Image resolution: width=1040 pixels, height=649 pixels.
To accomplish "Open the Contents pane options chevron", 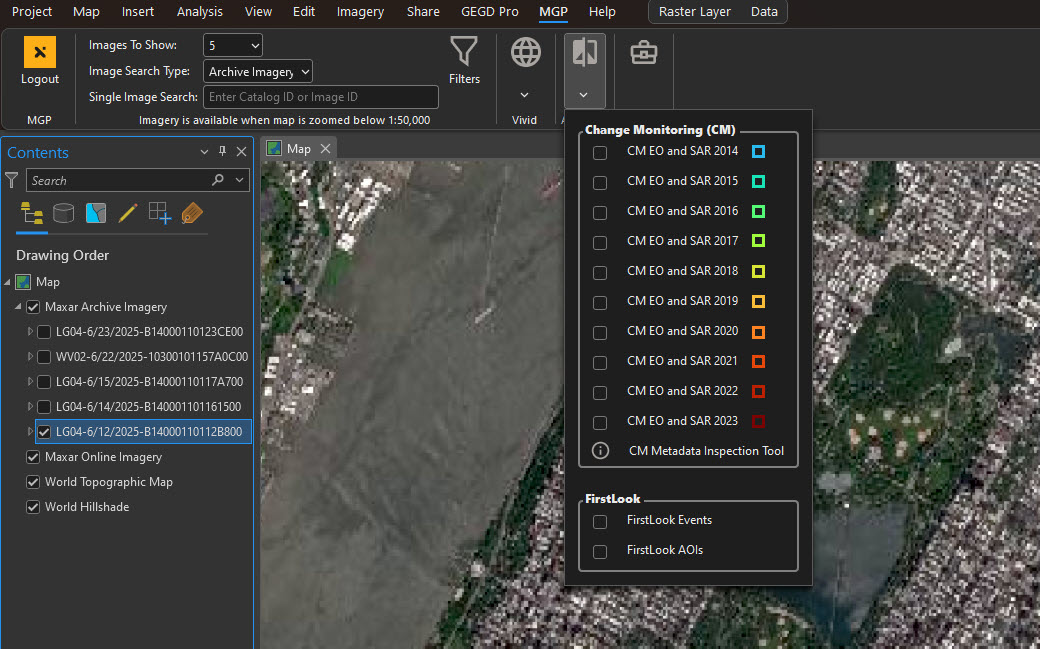I will pos(204,151).
